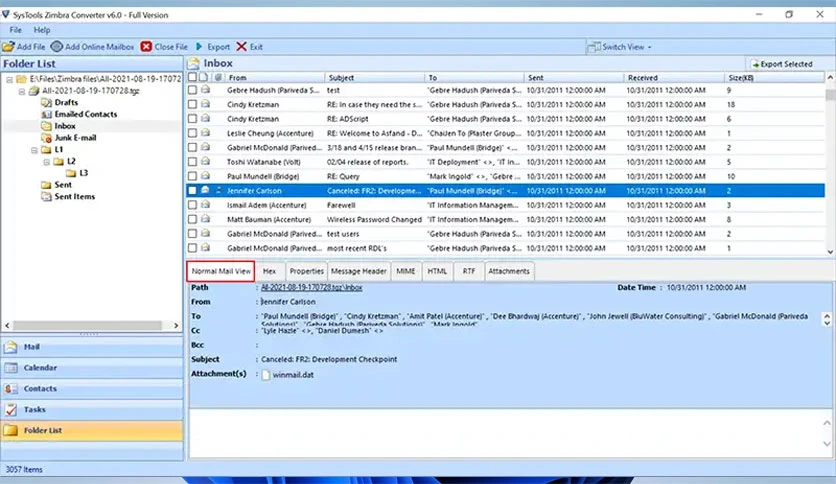Switch to the Normal Mail View tab

(x=221, y=271)
